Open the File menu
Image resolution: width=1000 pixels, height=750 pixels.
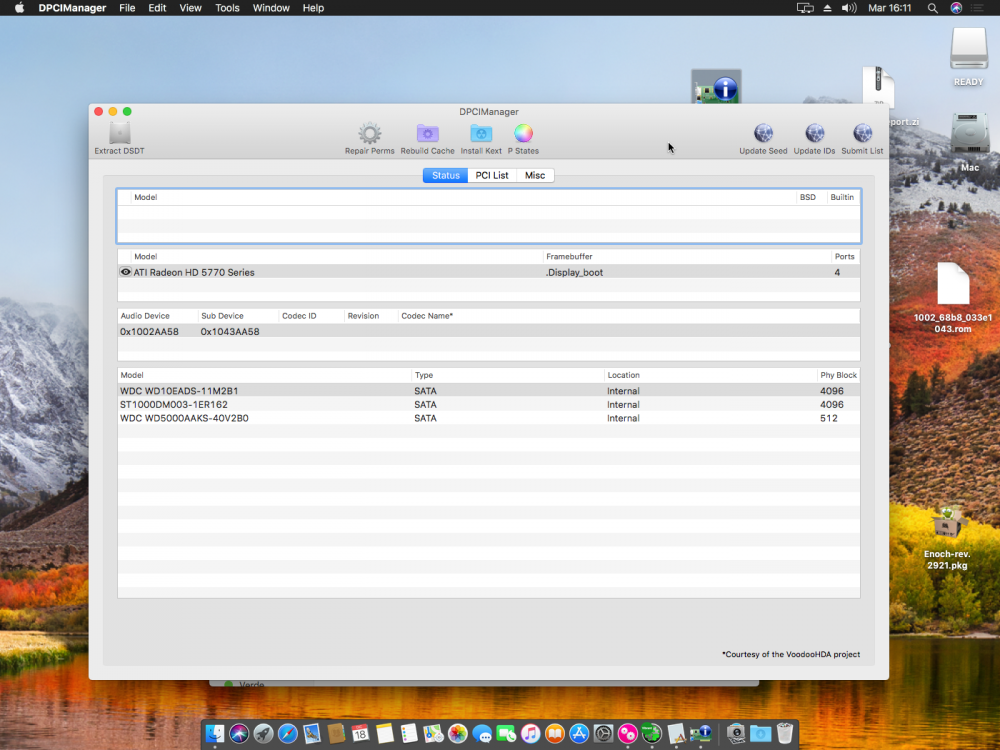pyautogui.click(x=127, y=8)
